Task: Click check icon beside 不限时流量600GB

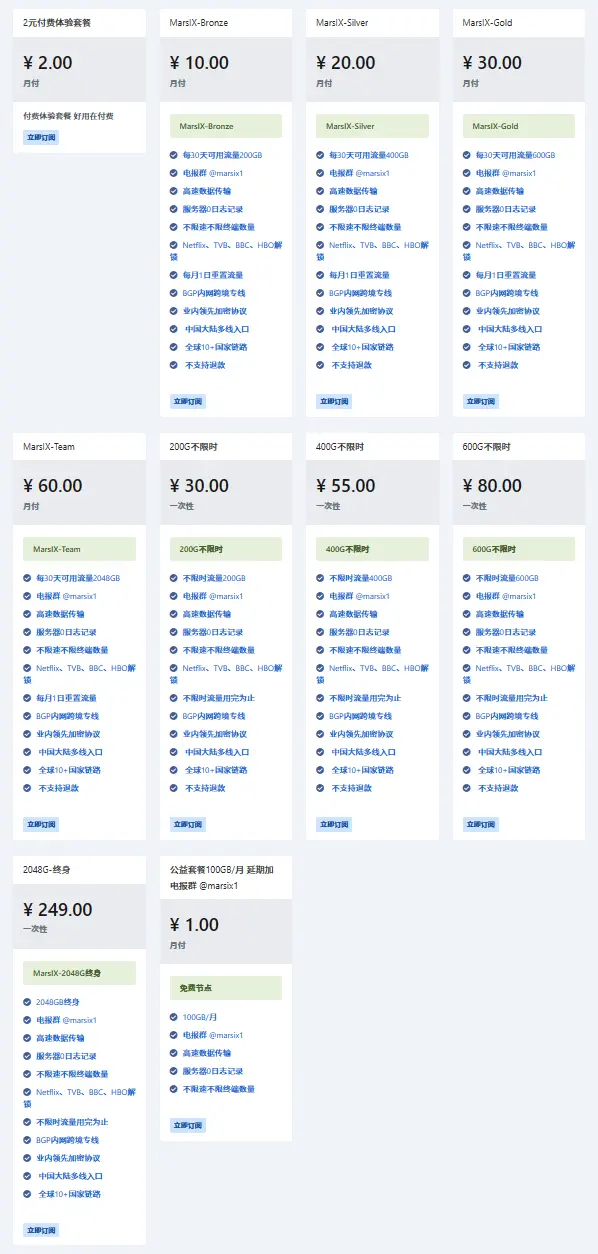Action: pos(467,578)
